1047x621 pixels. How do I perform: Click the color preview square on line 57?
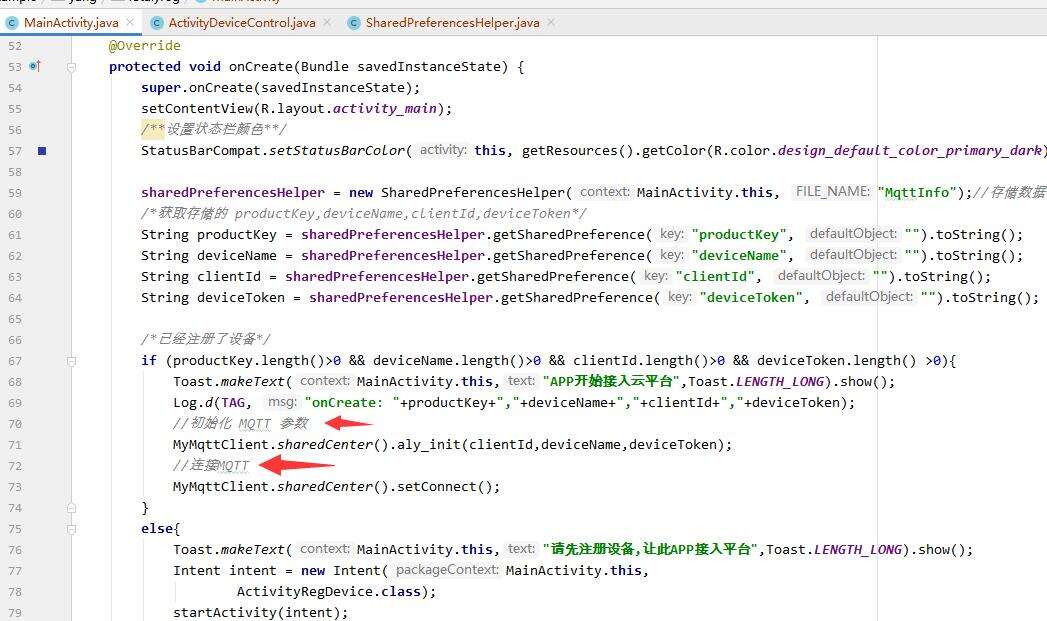41,151
